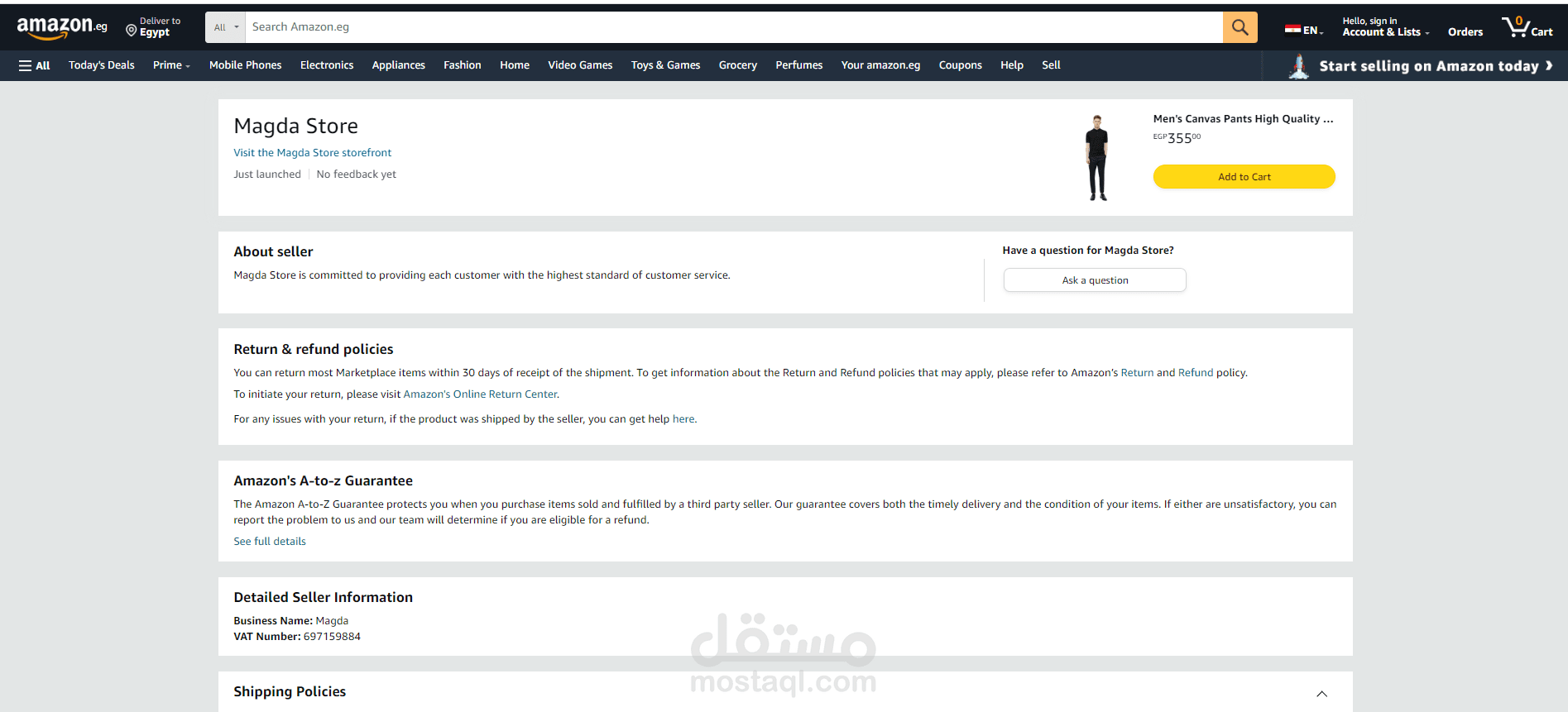This screenshot has width=1568, height=712.
Task: Open the Men's Canvas Pants product title
Action: pyautogui.click(x=1244, y=119)
